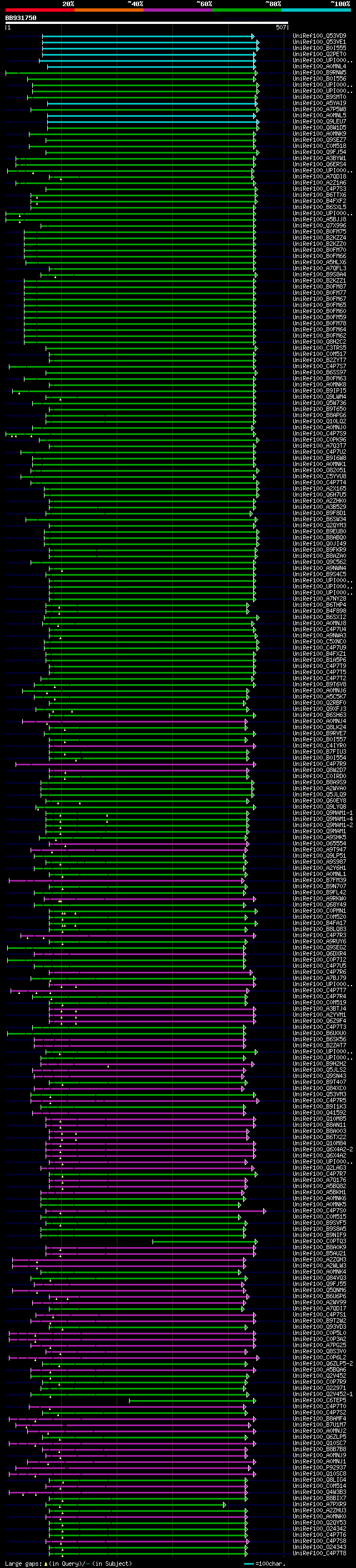Click label UniRef100_Q9MAM1-4
This screenshot has width=356, height=1568.
coord(323,819)
